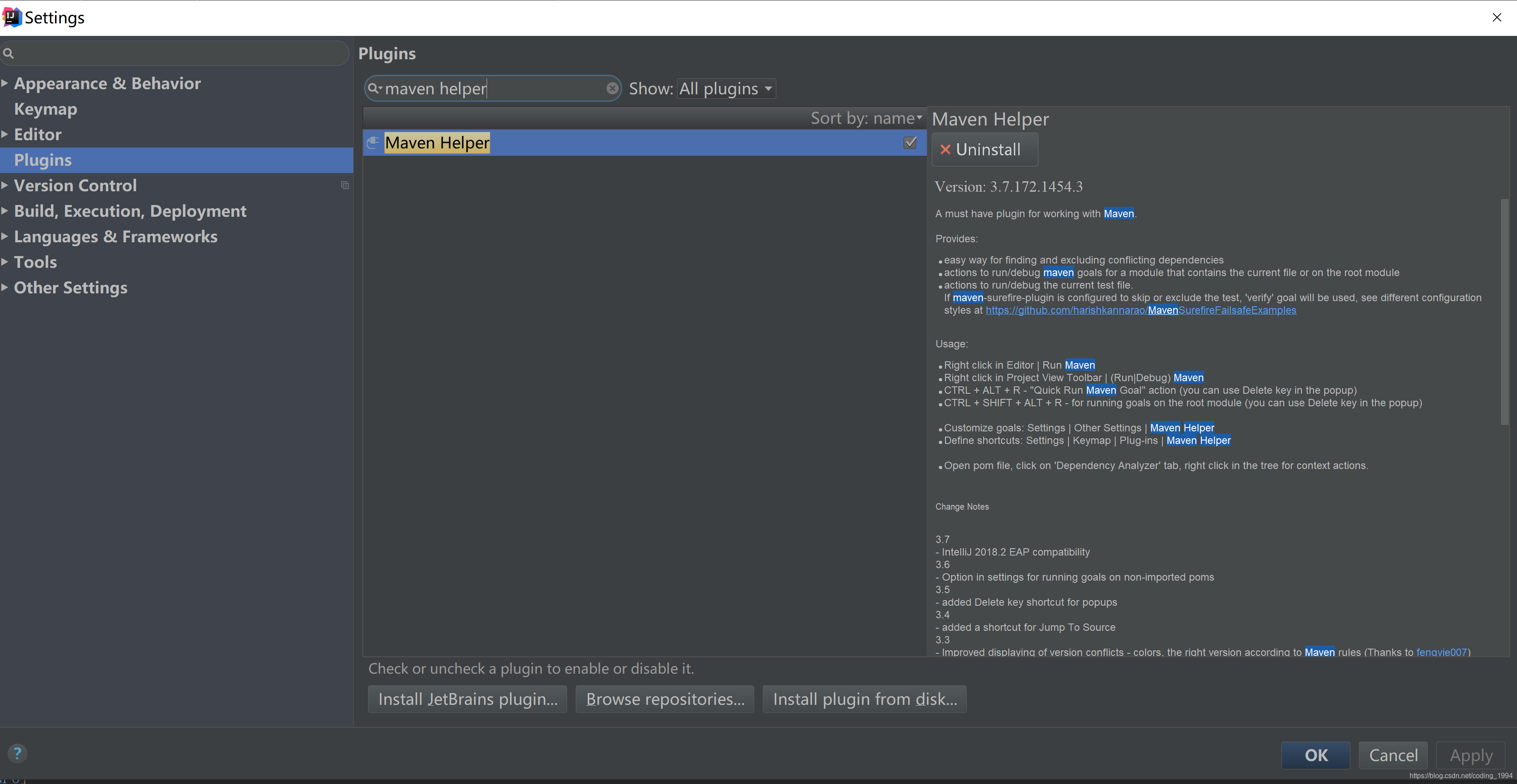Click the search/magnifier icon in plugins

(x=375, y=88)
